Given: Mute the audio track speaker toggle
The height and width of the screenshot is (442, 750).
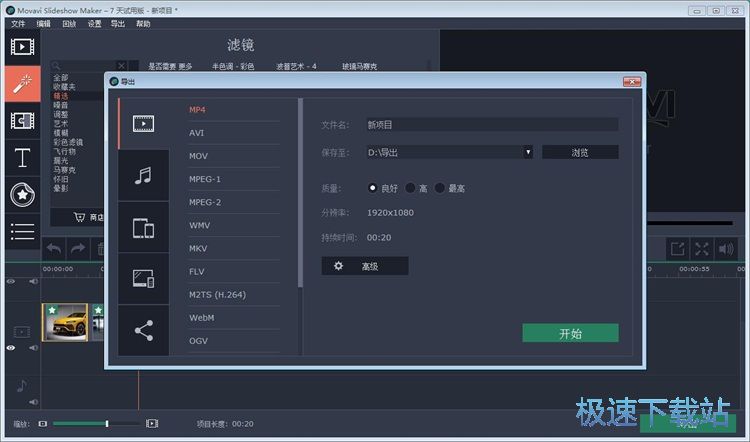Looking at the screenshot, I should (33, 402).
